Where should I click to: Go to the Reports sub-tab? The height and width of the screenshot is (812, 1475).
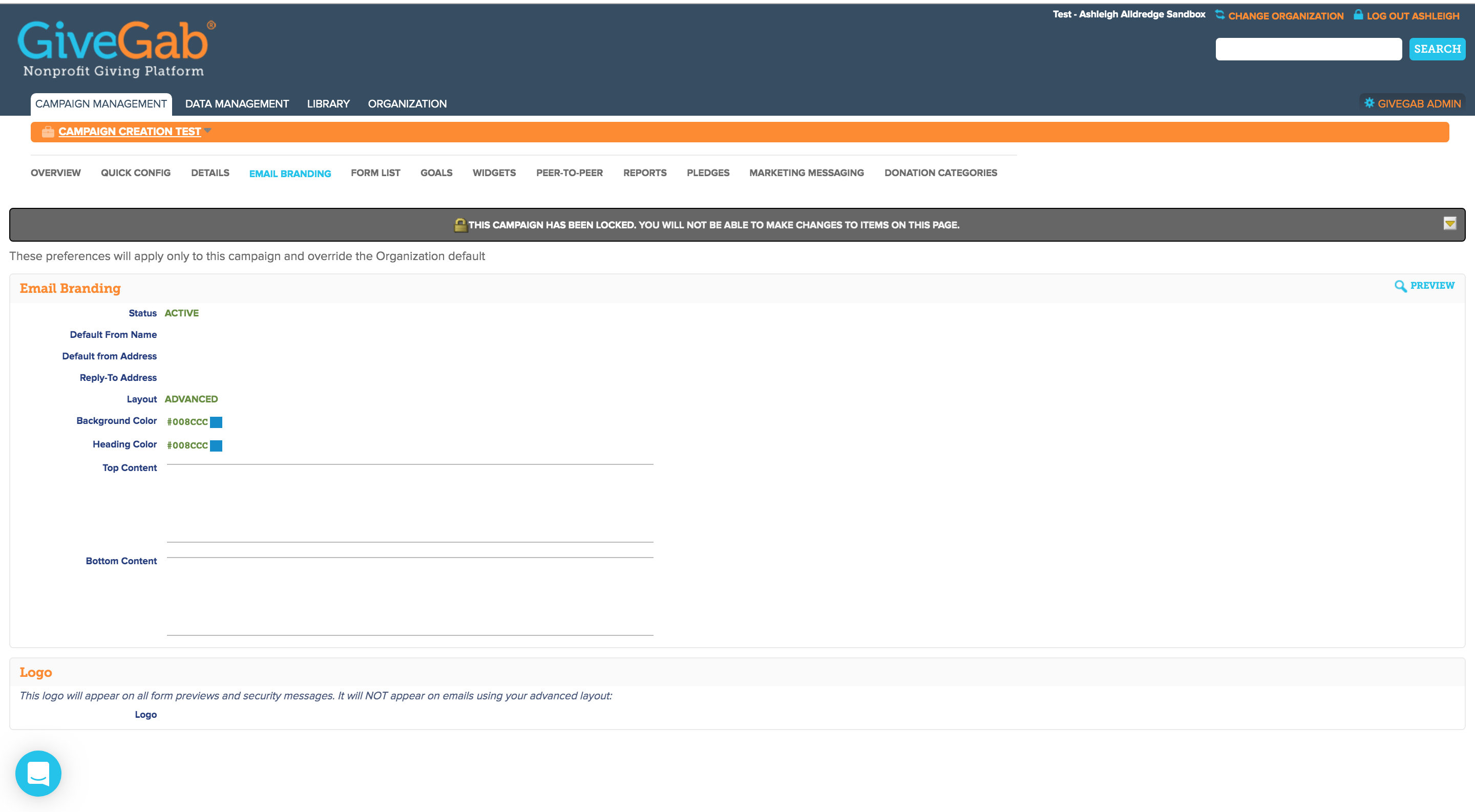pos(645,173)
